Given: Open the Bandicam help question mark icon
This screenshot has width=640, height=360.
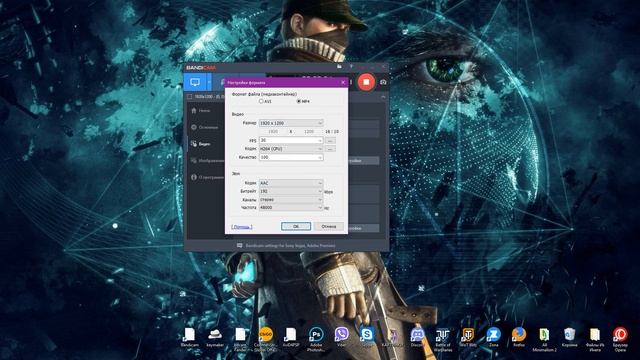Looking at the screenshot, I should point(351,67).
